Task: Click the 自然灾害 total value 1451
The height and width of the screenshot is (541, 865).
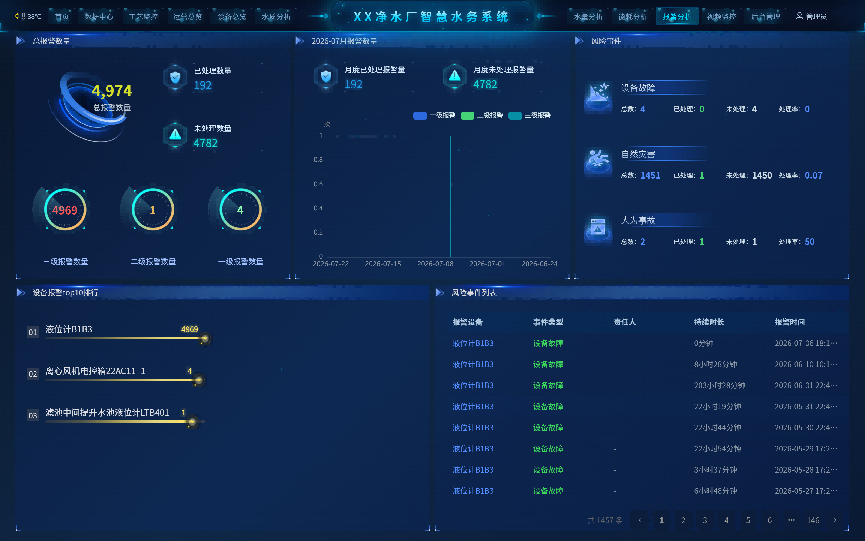Action: [650, 175]
